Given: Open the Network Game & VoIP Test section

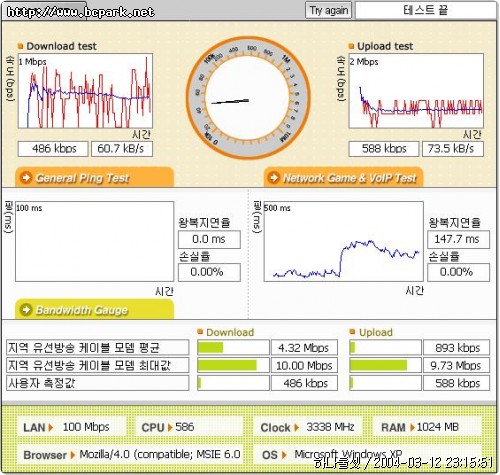Looking at the screenshot, I should point(343,177).
